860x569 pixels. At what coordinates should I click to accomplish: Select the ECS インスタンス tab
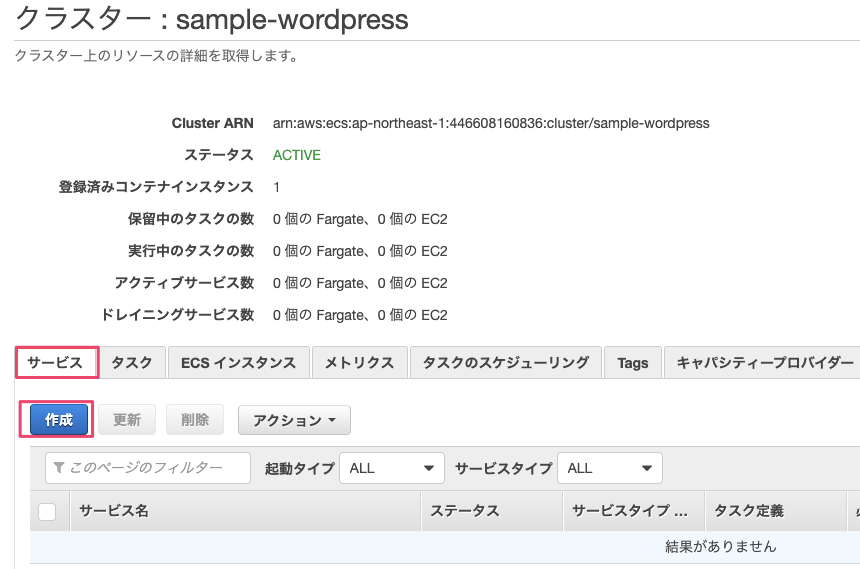click(238, 363)
